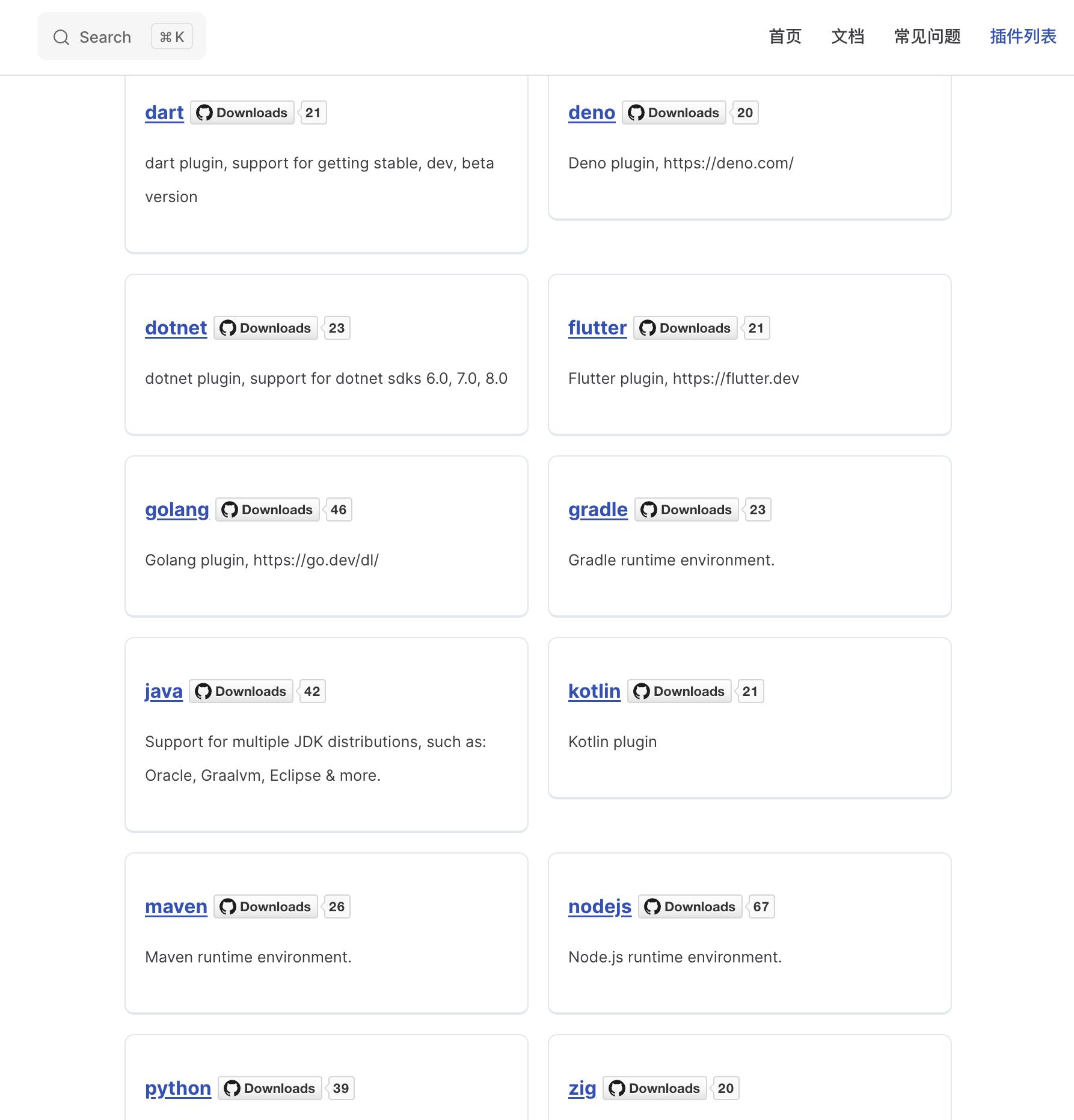This screenshot has height=1120, width=1074.
Task: Open the kotlin plugin link
Action: (x=594, y=691)
